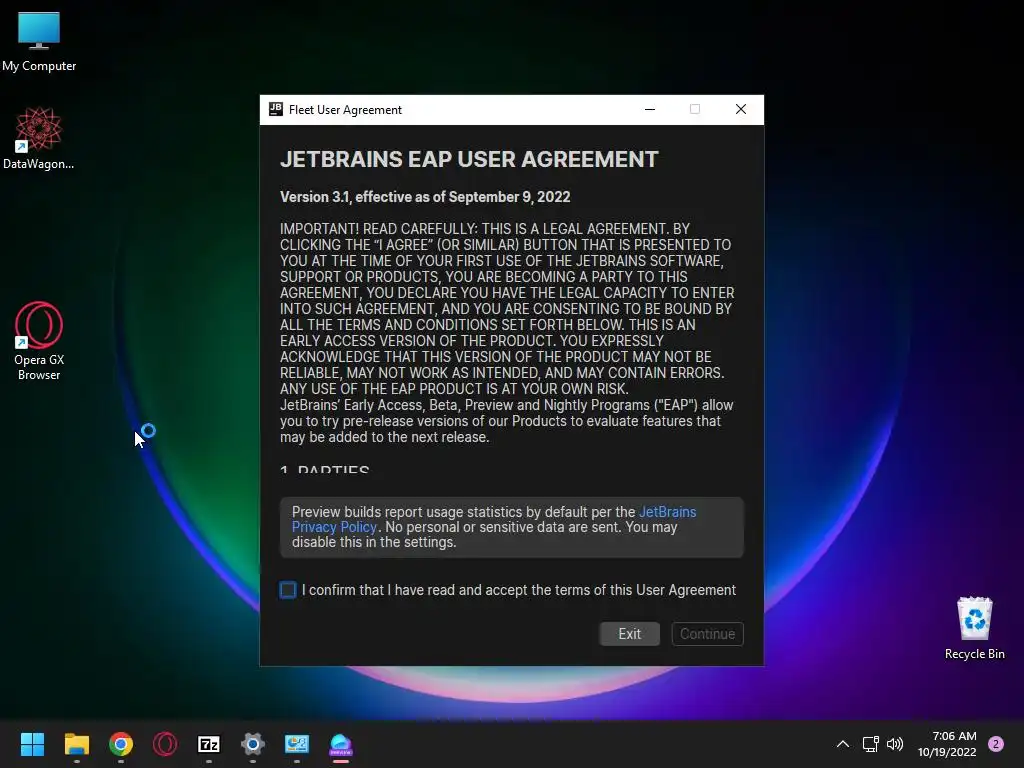Image resolution: width=1024 pixels, height=768 pixels.
Task: Check the User Agreement confirmation checkbox
Action: [x=288, y=590]
